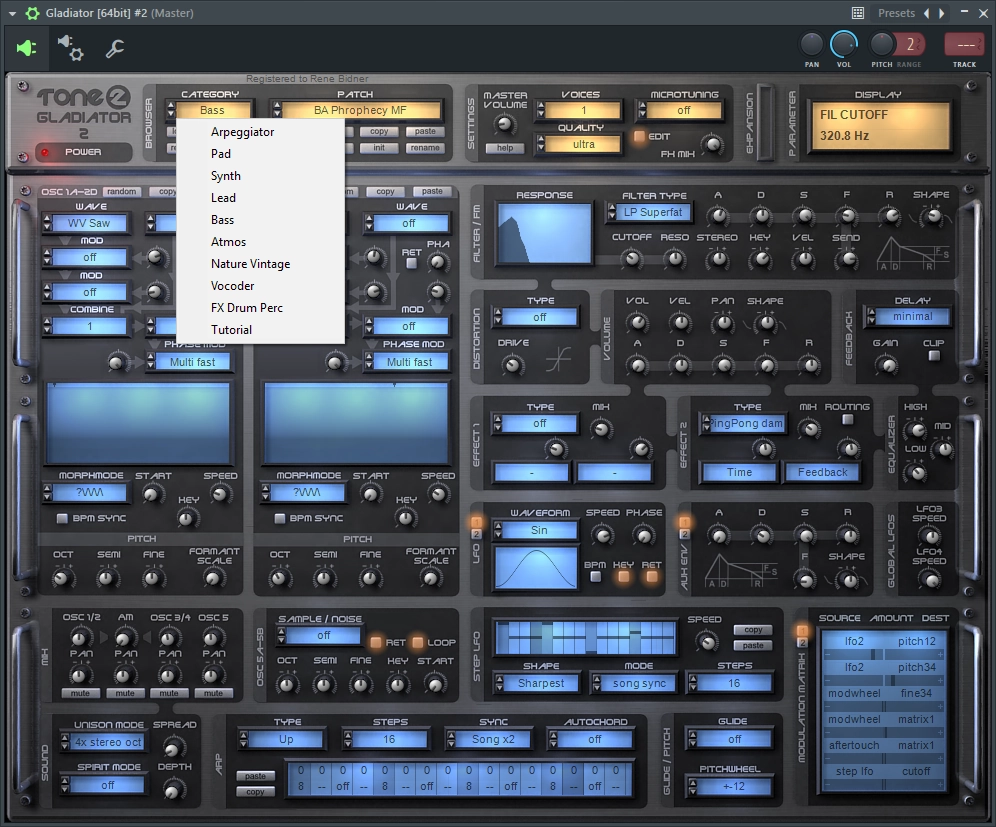Pick the Vocoder category
Image resolution: width=996 pixels, height=827 pixels.
[232, 286]
